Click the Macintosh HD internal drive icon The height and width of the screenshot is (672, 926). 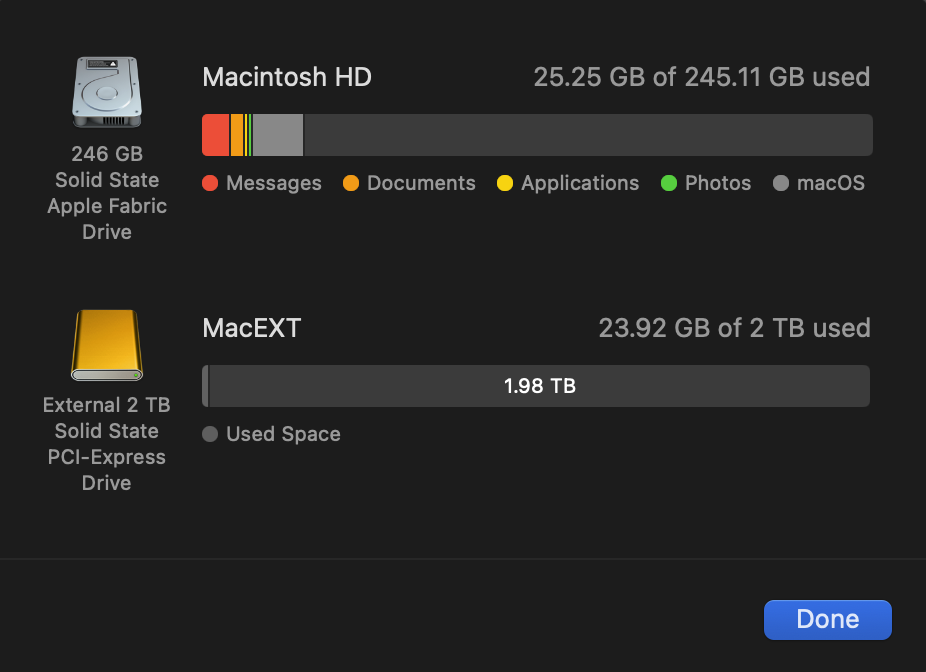tap(107, 92)
